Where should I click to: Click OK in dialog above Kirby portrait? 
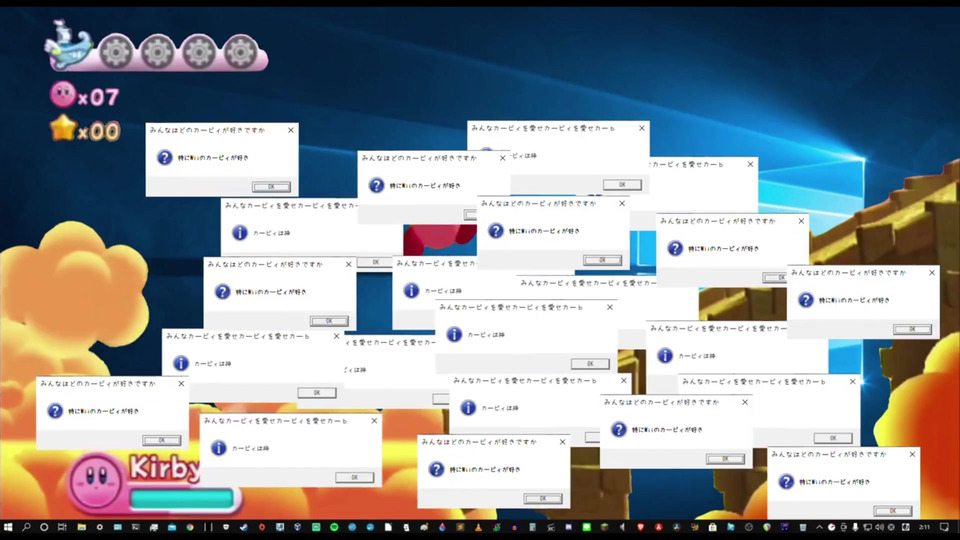point(162,440)
